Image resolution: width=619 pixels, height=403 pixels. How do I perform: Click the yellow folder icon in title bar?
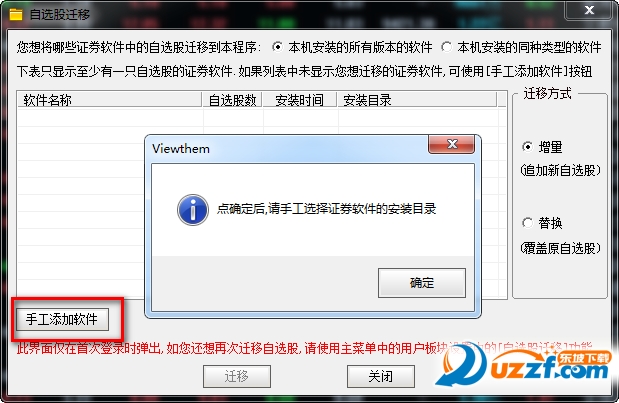16,15
